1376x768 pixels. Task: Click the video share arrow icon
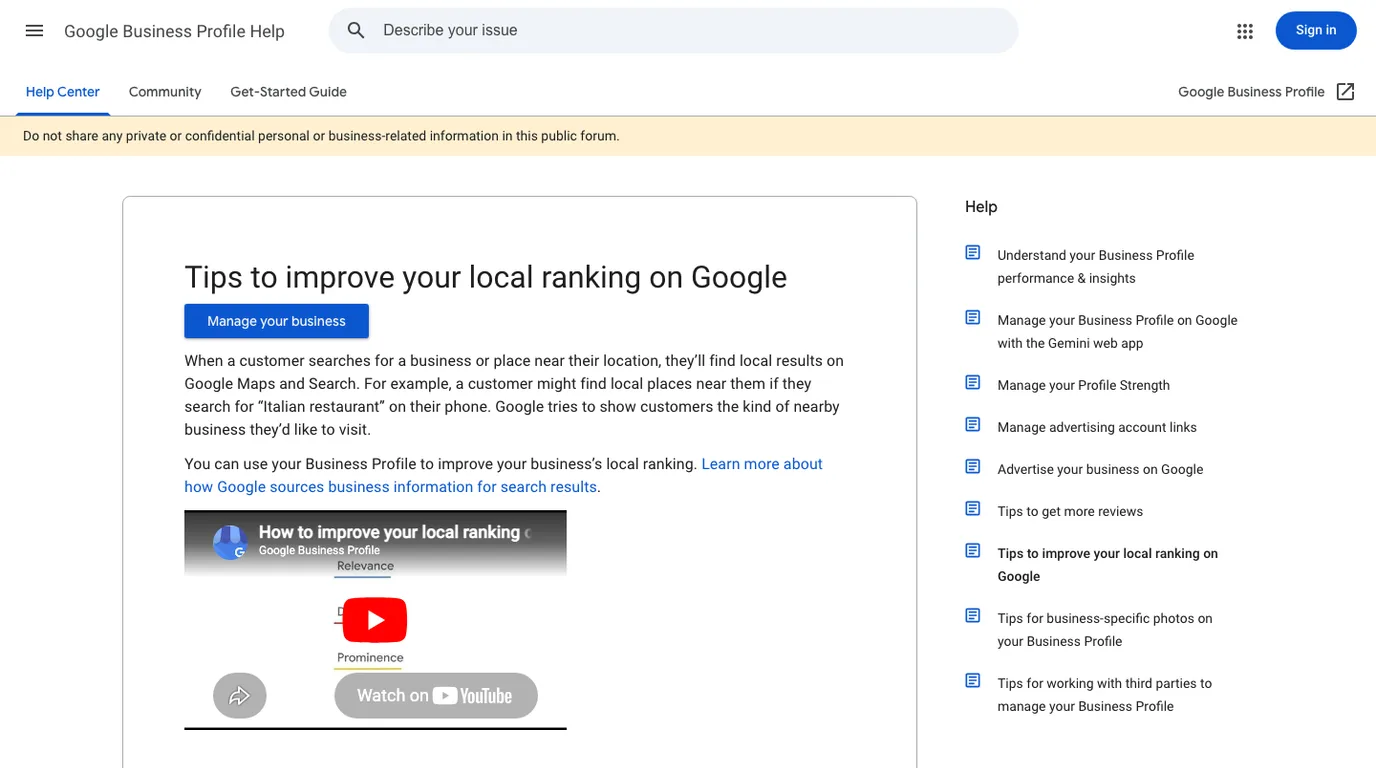tap(240, 696)
